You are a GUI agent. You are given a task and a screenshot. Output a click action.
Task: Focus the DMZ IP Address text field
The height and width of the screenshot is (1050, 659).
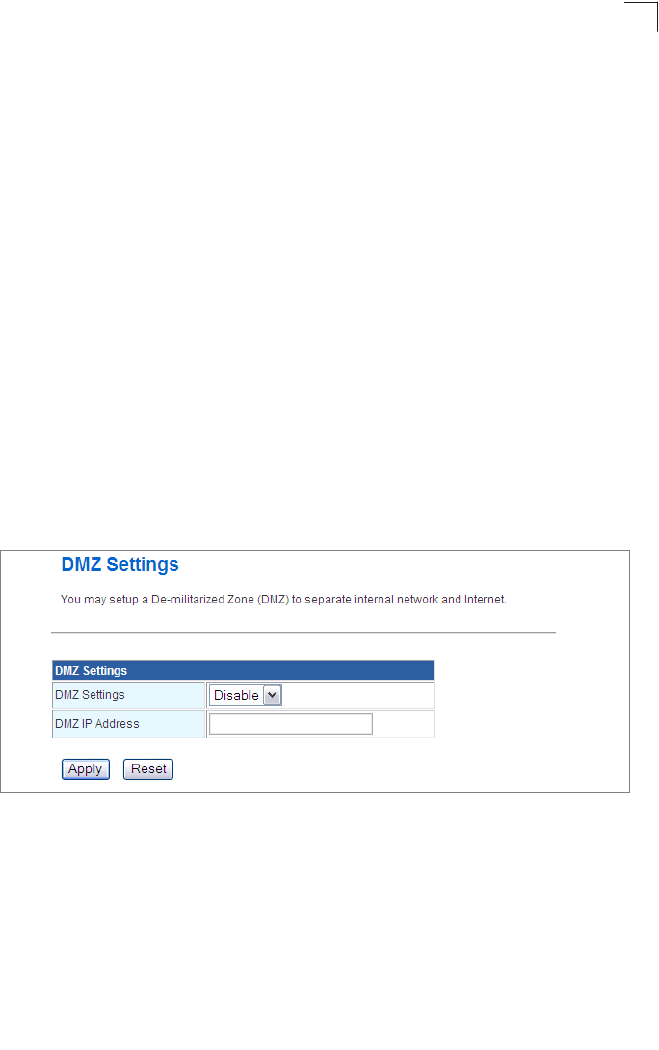click(x=291, y=724)
